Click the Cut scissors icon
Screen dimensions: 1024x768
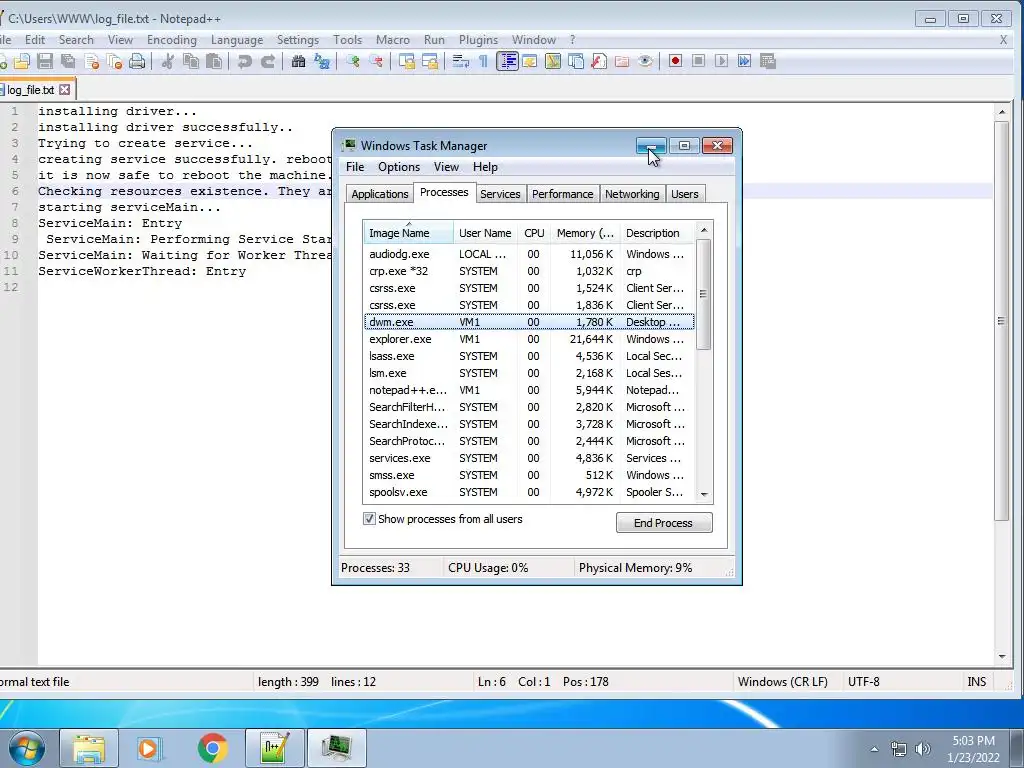click(x=168, y=61)
